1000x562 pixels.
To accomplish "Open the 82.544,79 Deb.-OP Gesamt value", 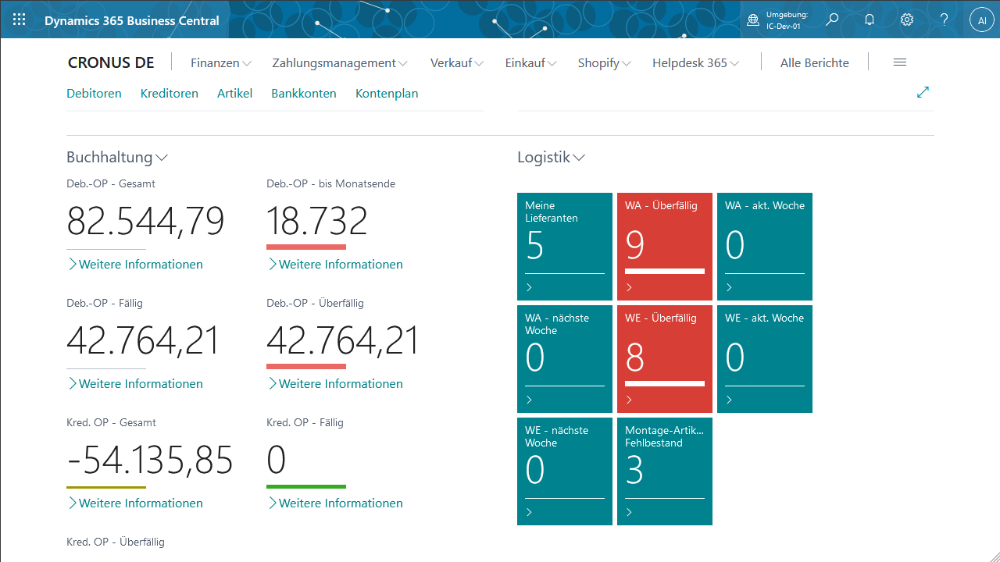I will point(145,221).
